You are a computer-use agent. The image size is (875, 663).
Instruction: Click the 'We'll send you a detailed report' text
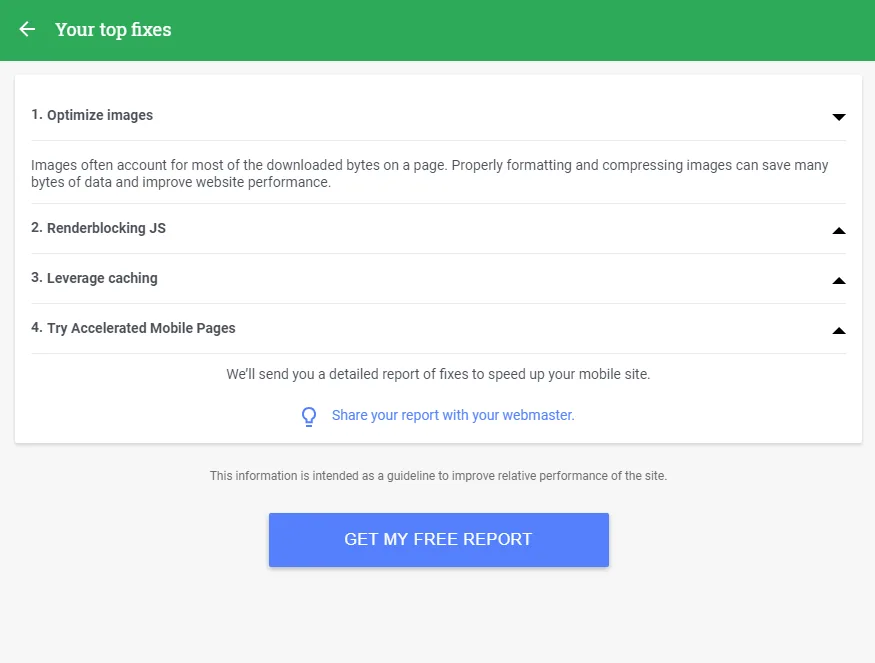coord(438,374)
